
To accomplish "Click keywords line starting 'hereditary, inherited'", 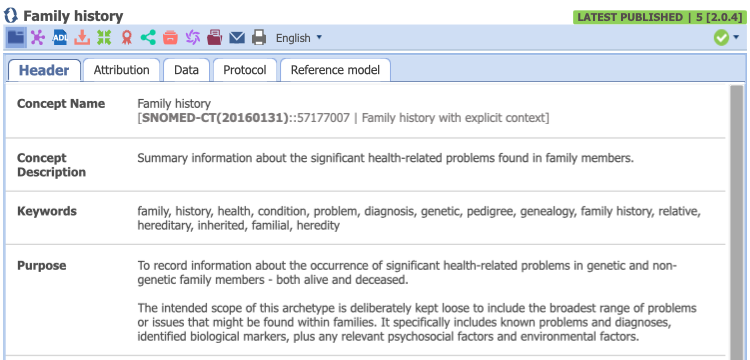I will pyautogui.click(x=239, y=225).
